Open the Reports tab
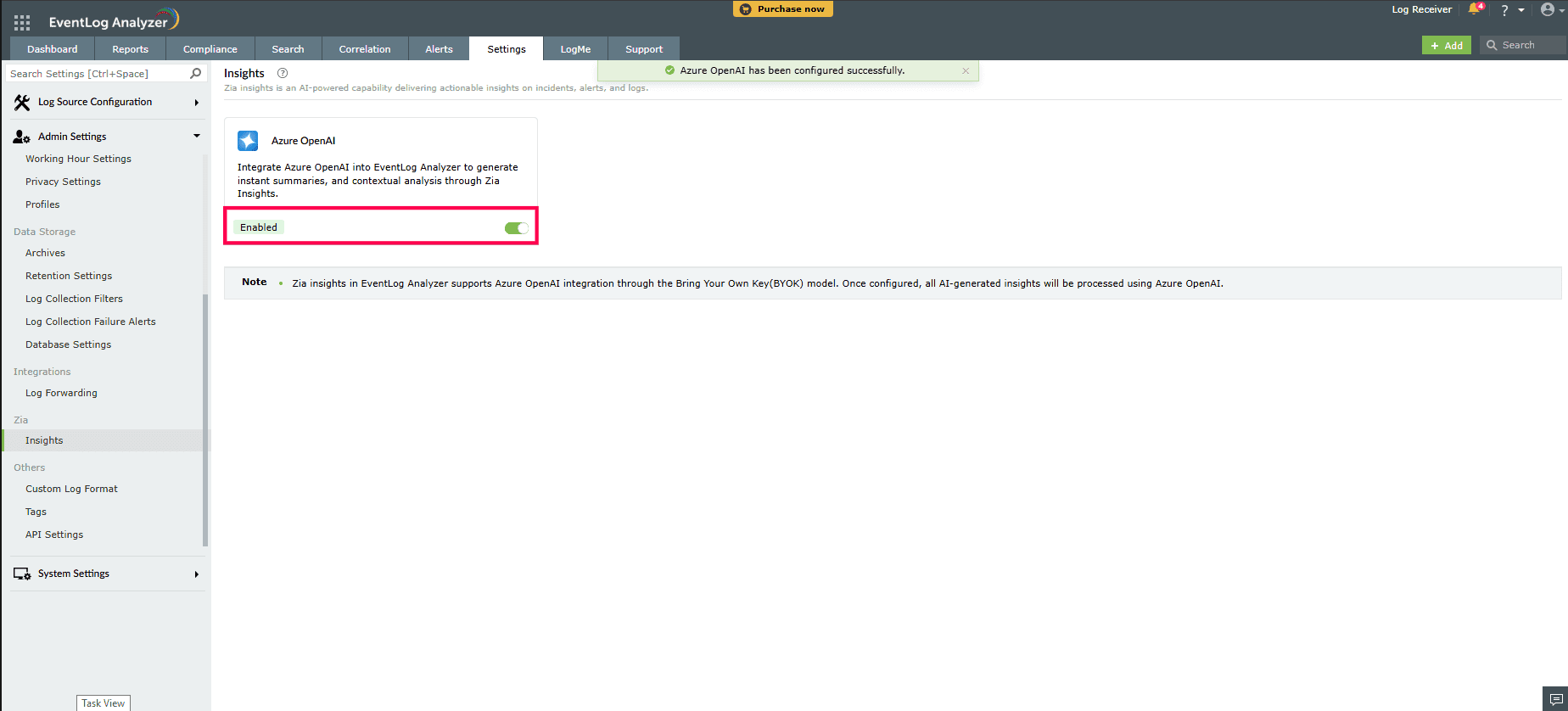 [x=131, y=49]
